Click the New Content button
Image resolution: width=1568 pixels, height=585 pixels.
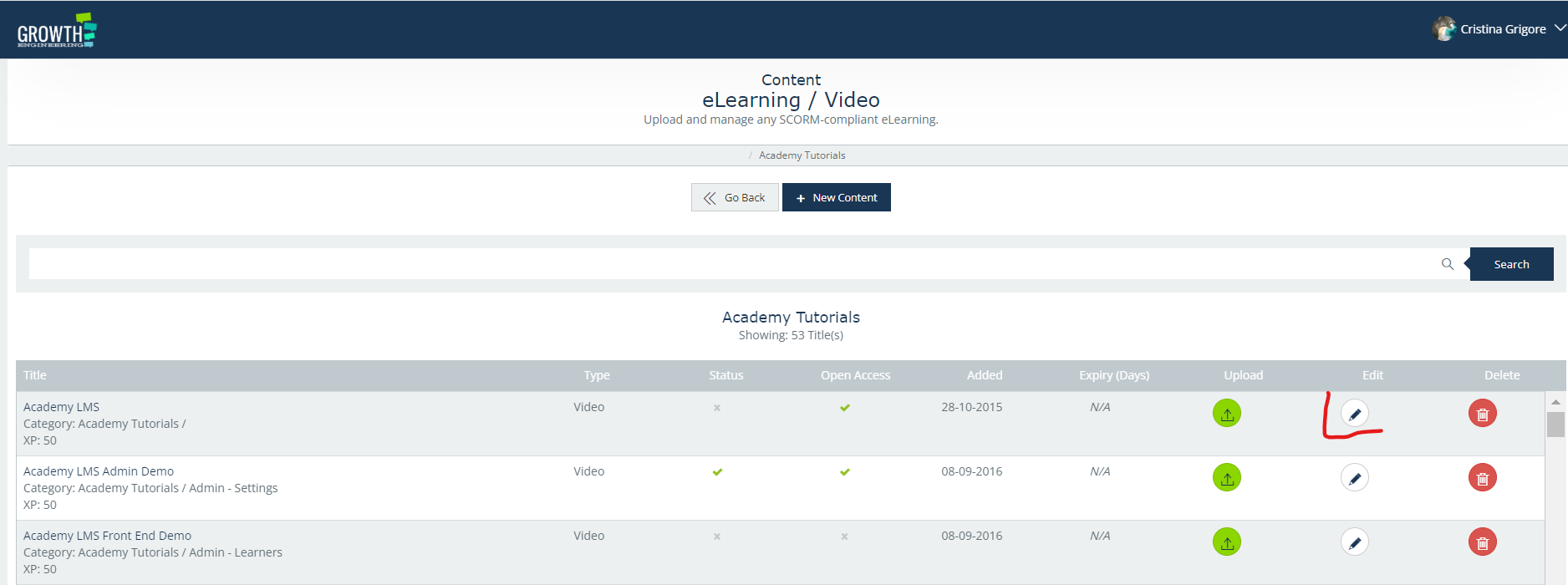836,198
